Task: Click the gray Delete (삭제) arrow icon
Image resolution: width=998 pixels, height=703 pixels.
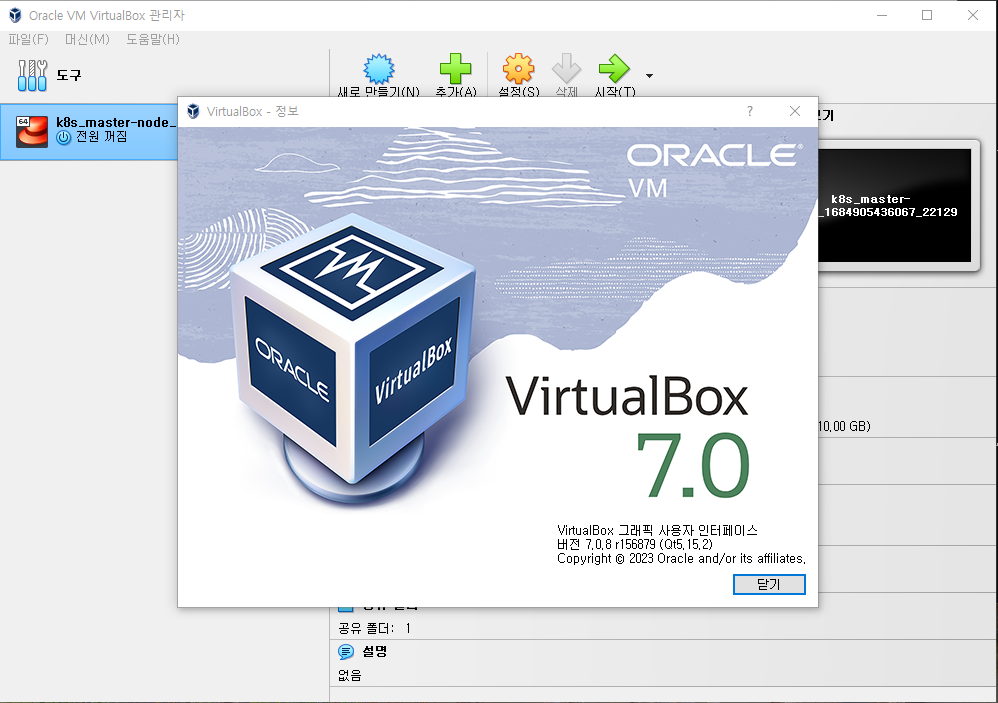Action: click(x=566, y=69)
